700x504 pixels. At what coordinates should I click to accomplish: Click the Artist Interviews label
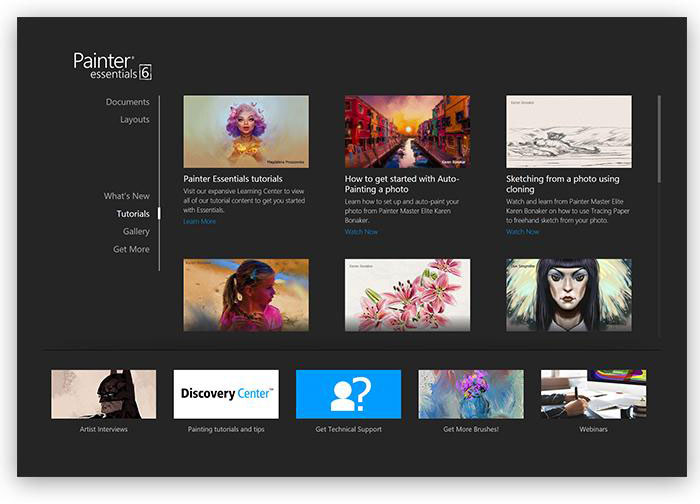(104, 429)
